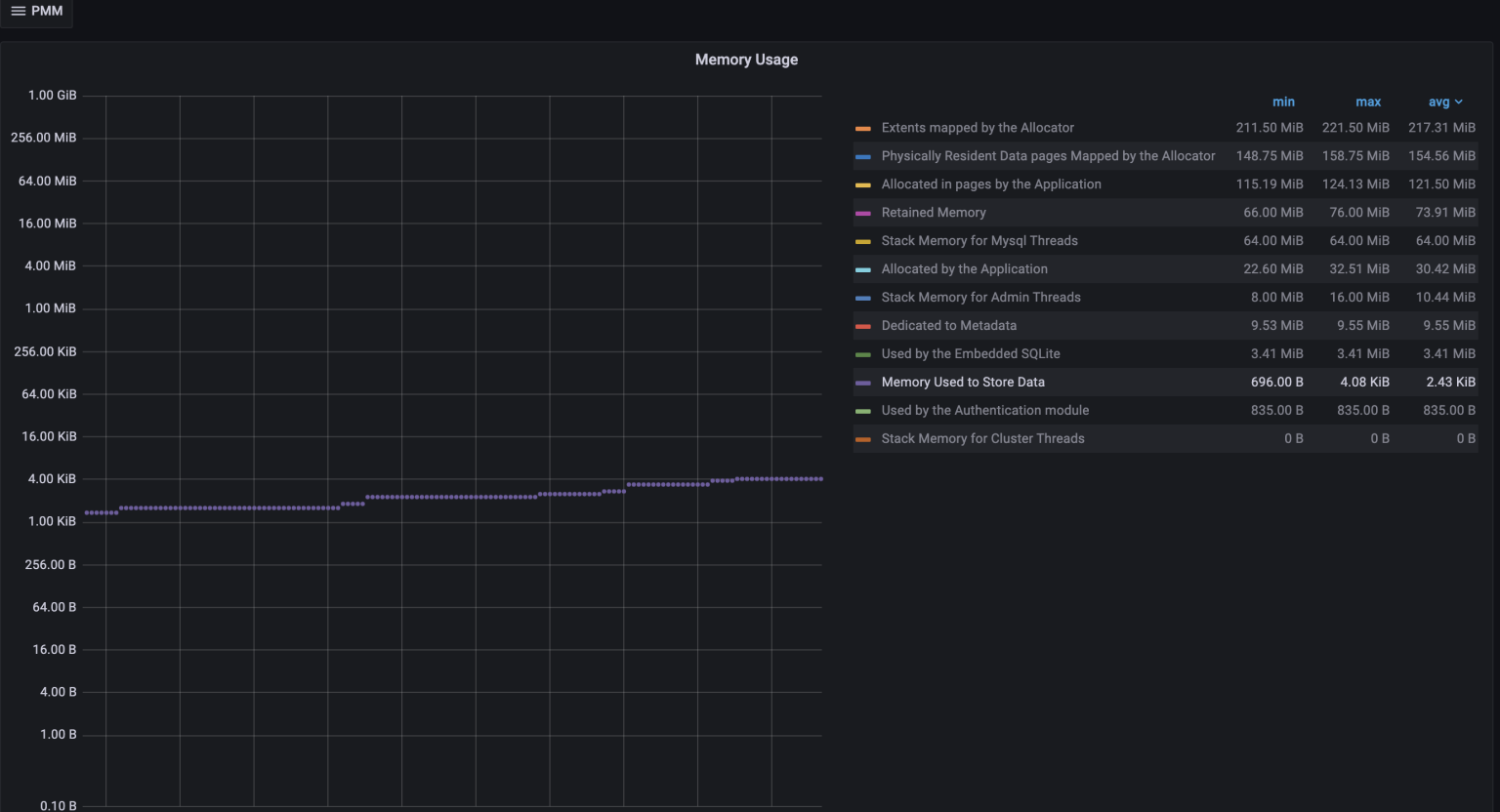This screenshot has height=812, width=1500.
Task: Click the yellow indicator for Allocated in pages
Action: tap(863, 184)
